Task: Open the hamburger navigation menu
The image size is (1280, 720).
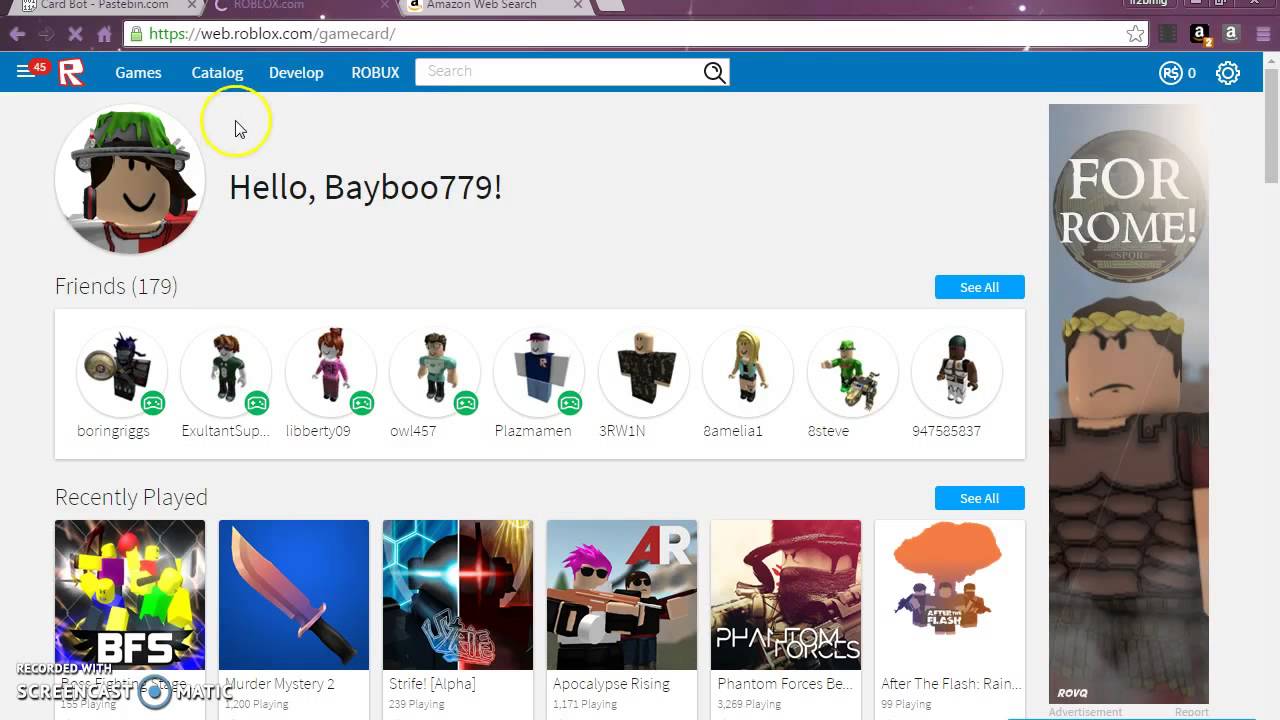Action: point(25,72)
